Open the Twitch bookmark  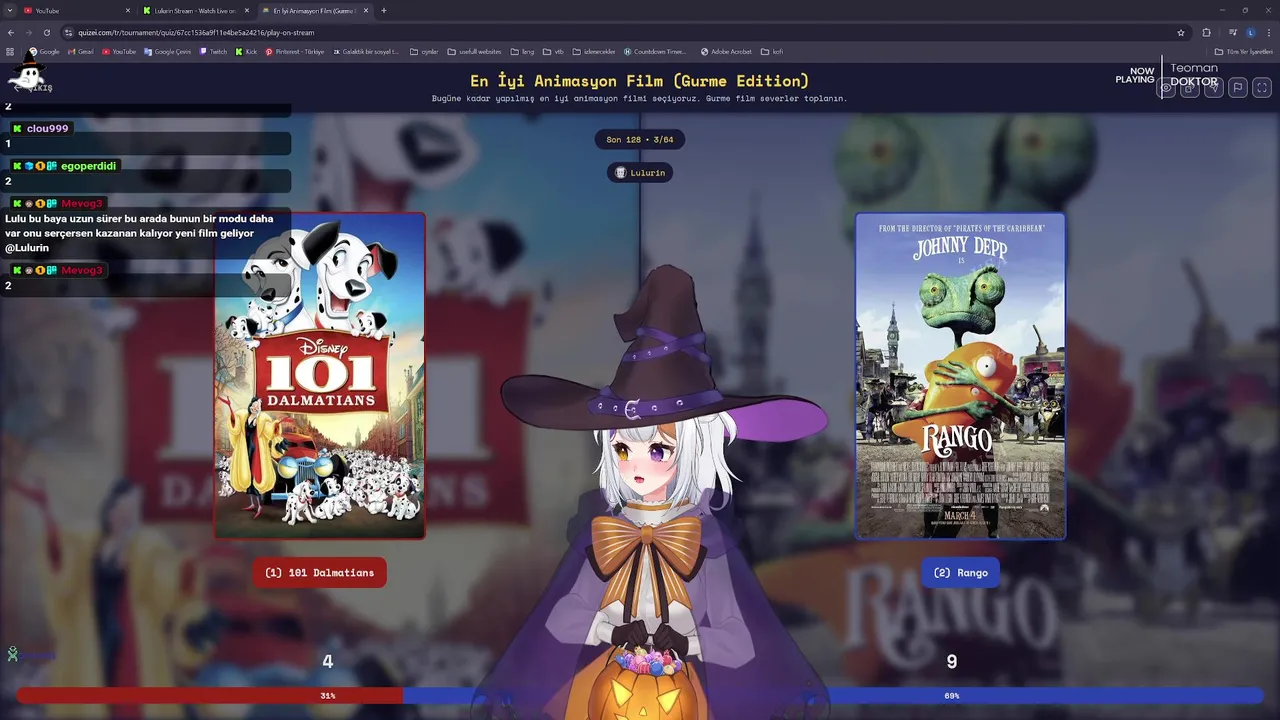213,51
